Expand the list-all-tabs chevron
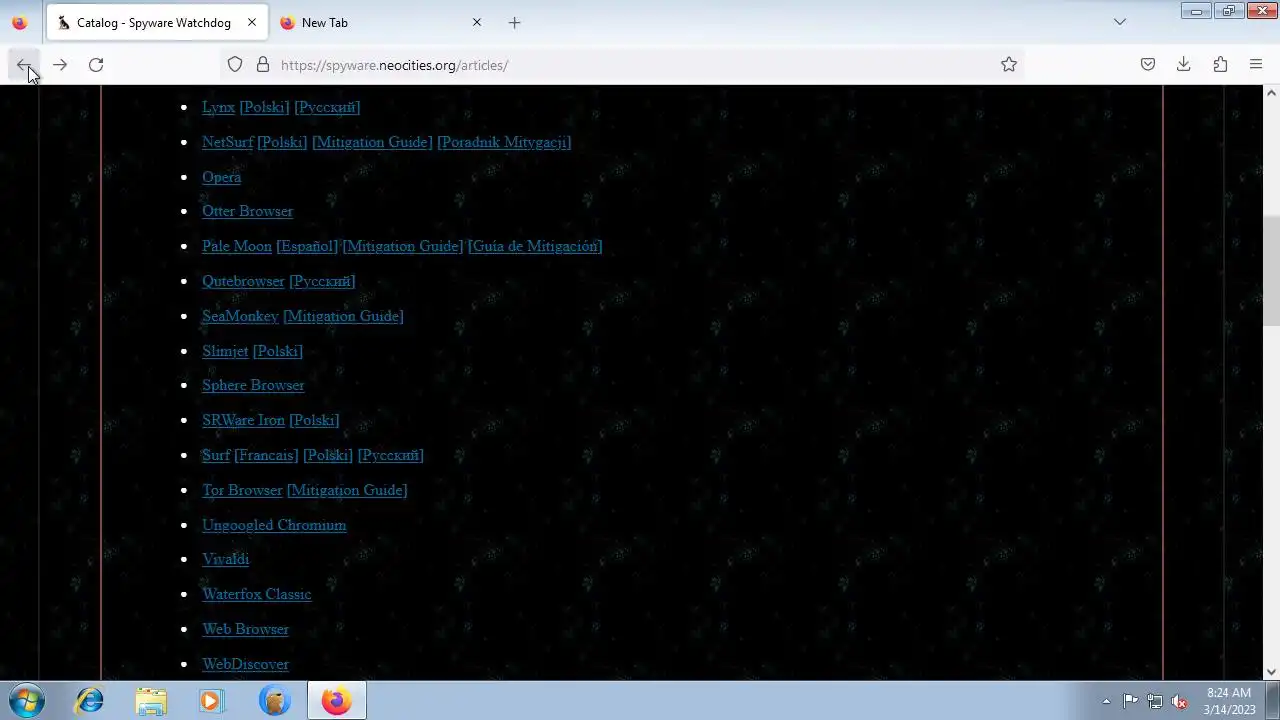This screenshot has width=1280, height=720. (1120, 22)
